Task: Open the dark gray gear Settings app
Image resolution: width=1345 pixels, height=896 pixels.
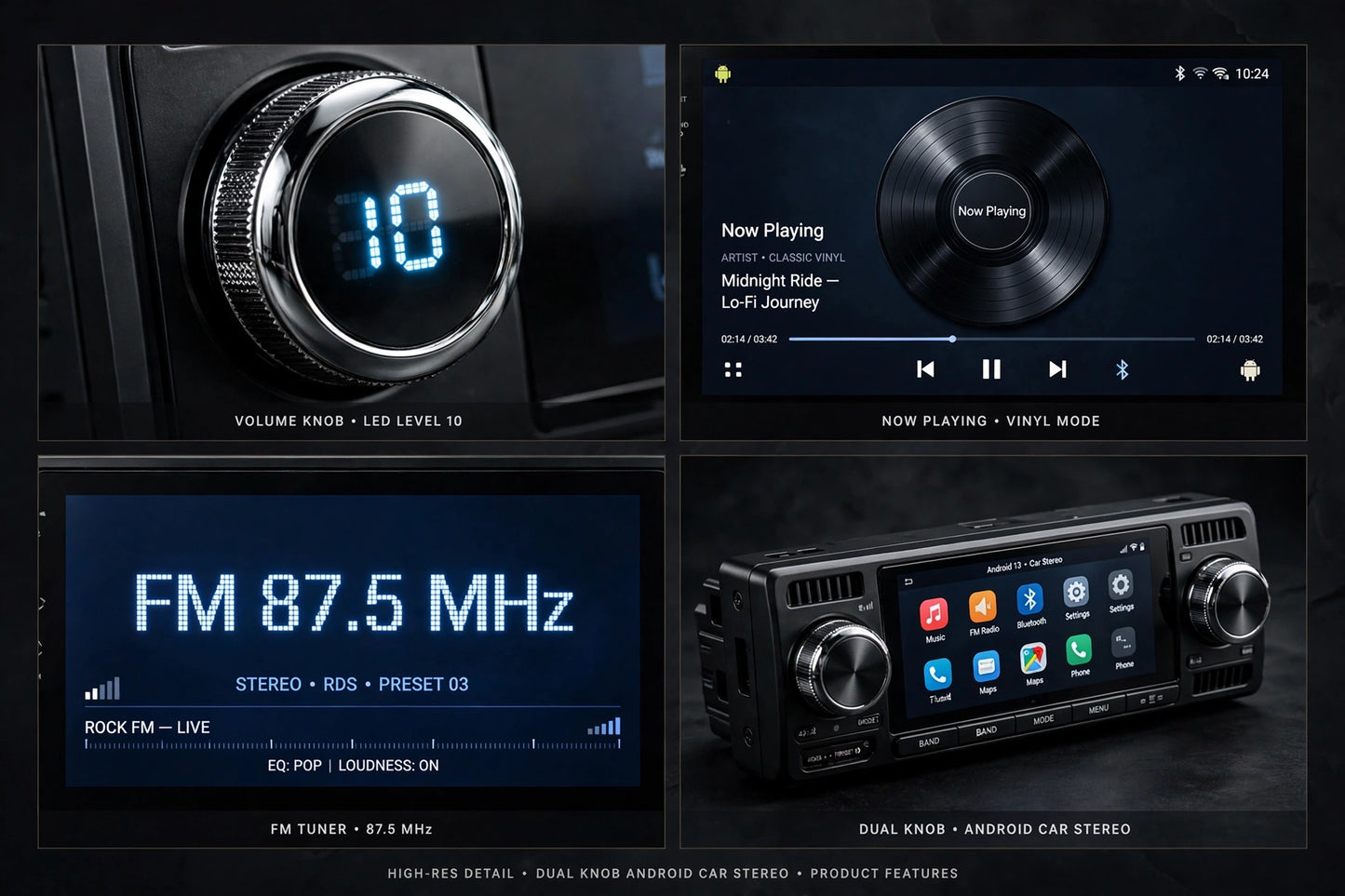Action: pos(1121,584)
